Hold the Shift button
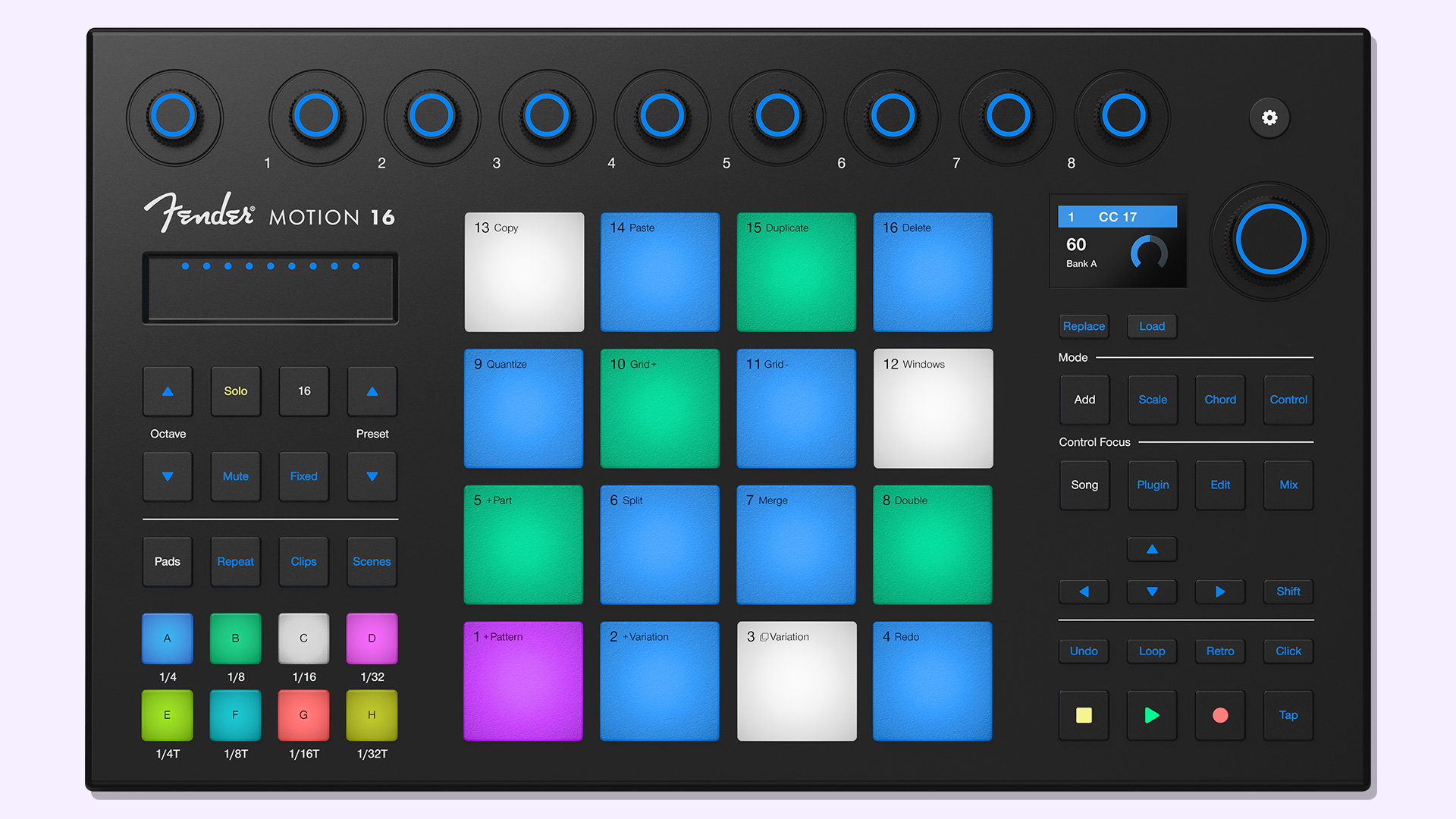The height and width of the screenshot is (819, 1456). 1288,591
